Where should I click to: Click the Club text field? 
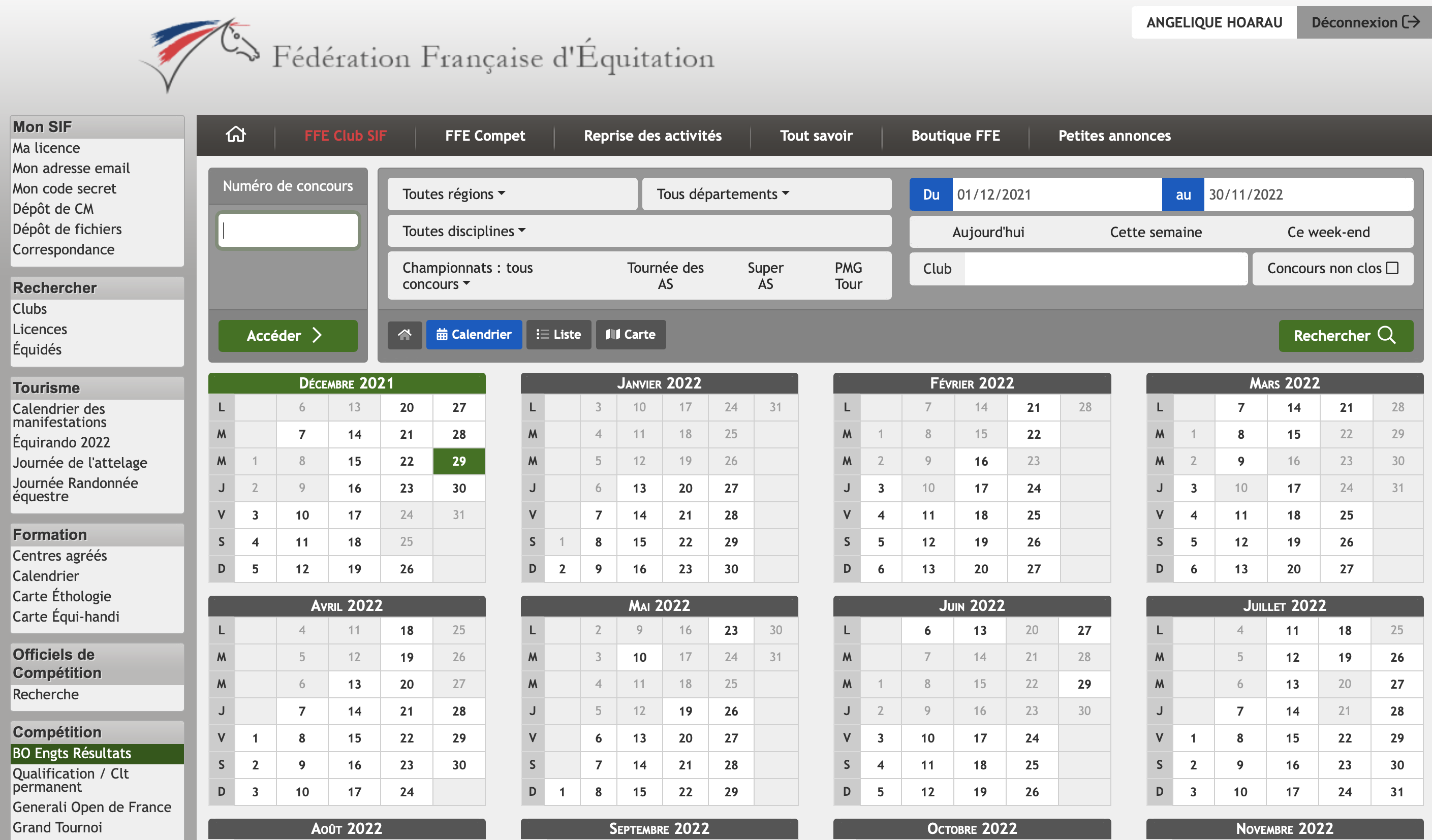tap(1106, 269)
